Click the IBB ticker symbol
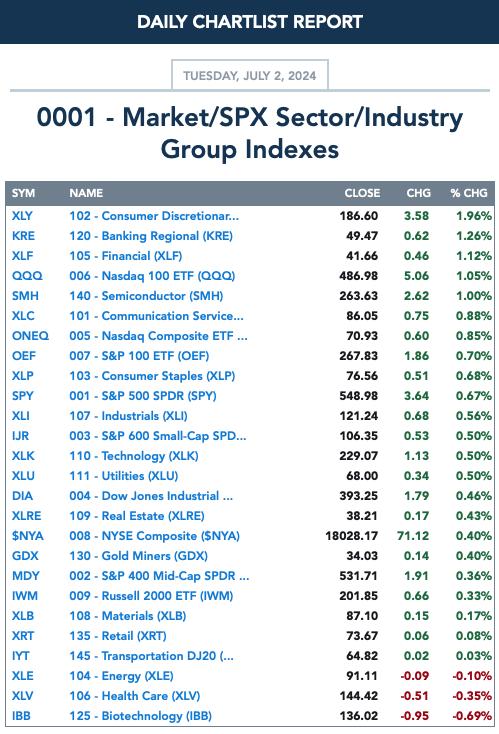499x734 pixels. 21,716
